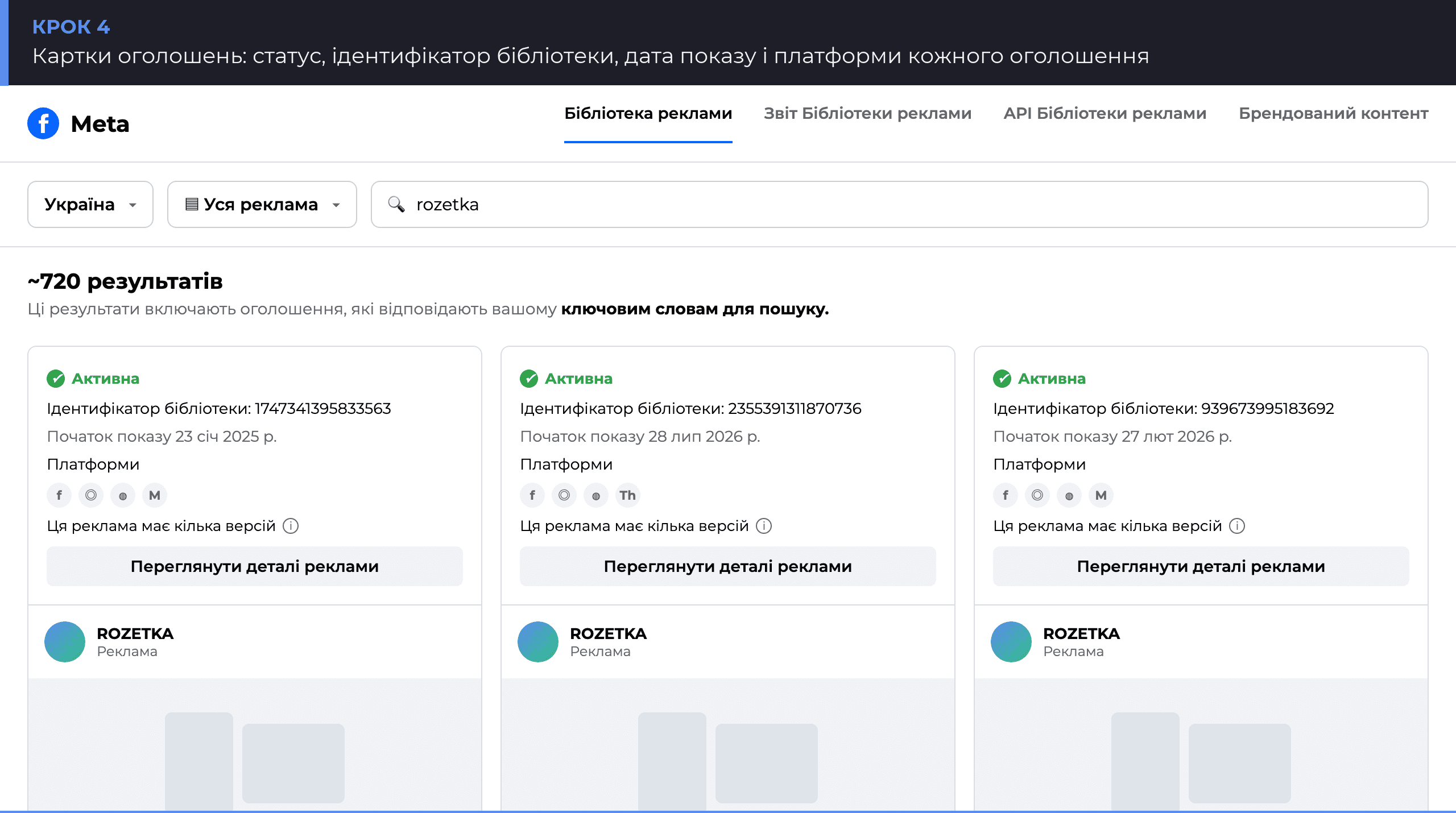Screen dimensions: 1456x813
Task: Click the Threads Th icon in the 2355391311870736 card
Action: pyautogui.click(x=628, y=495)
